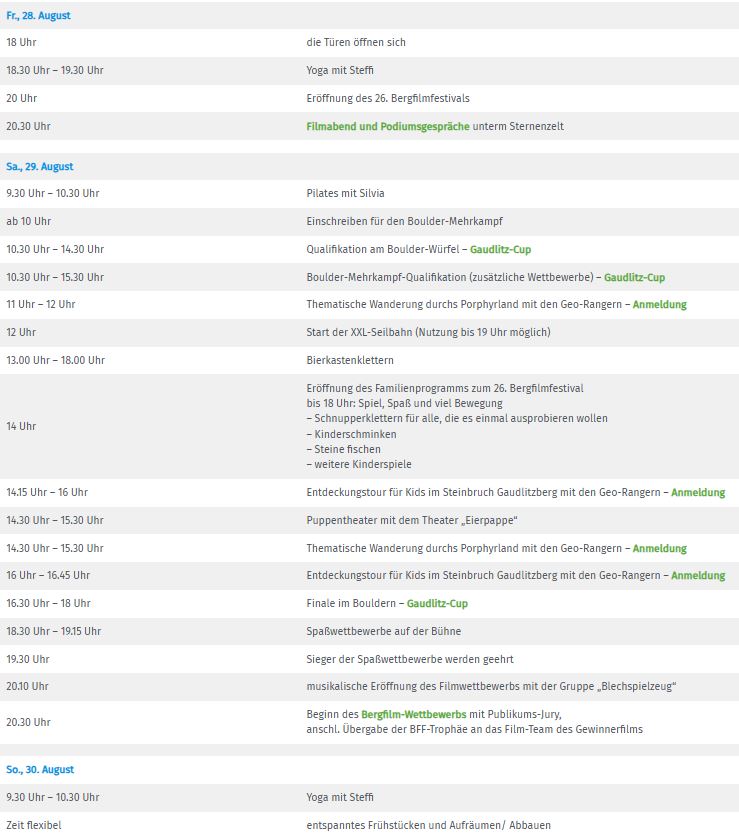Click Anmeldung for 16 Uhr Entdeckungstour

(698, 575)
